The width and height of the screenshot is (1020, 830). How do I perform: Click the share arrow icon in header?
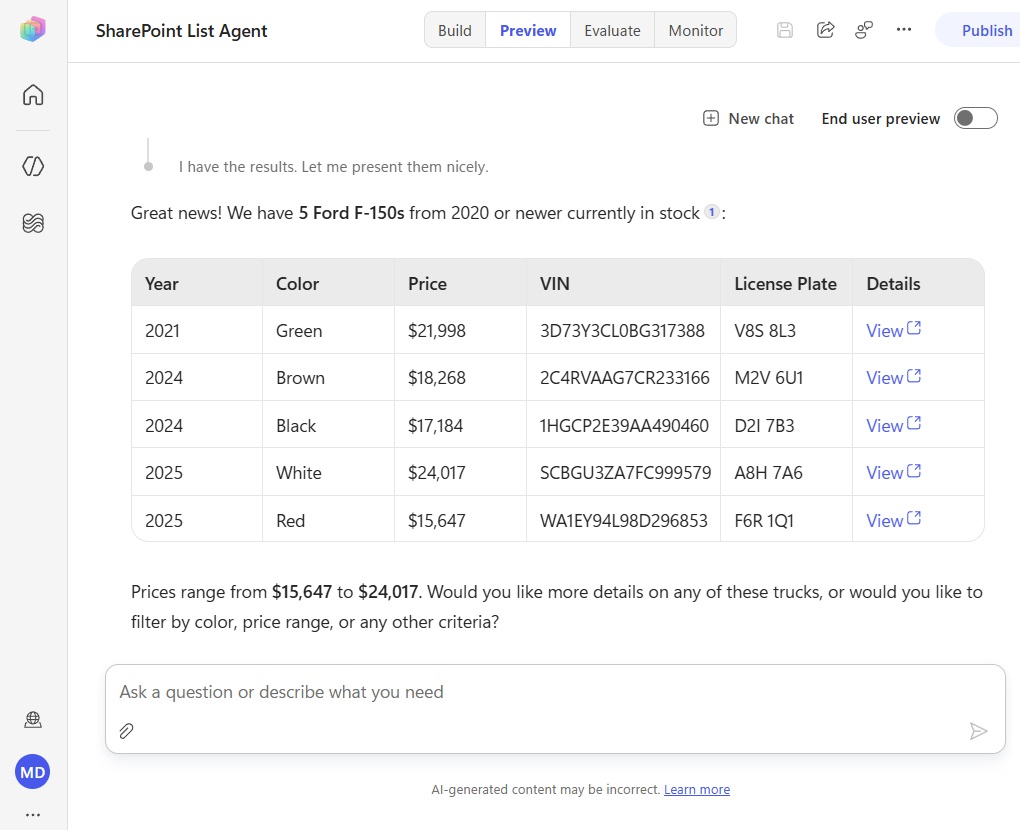click(825, 30)
